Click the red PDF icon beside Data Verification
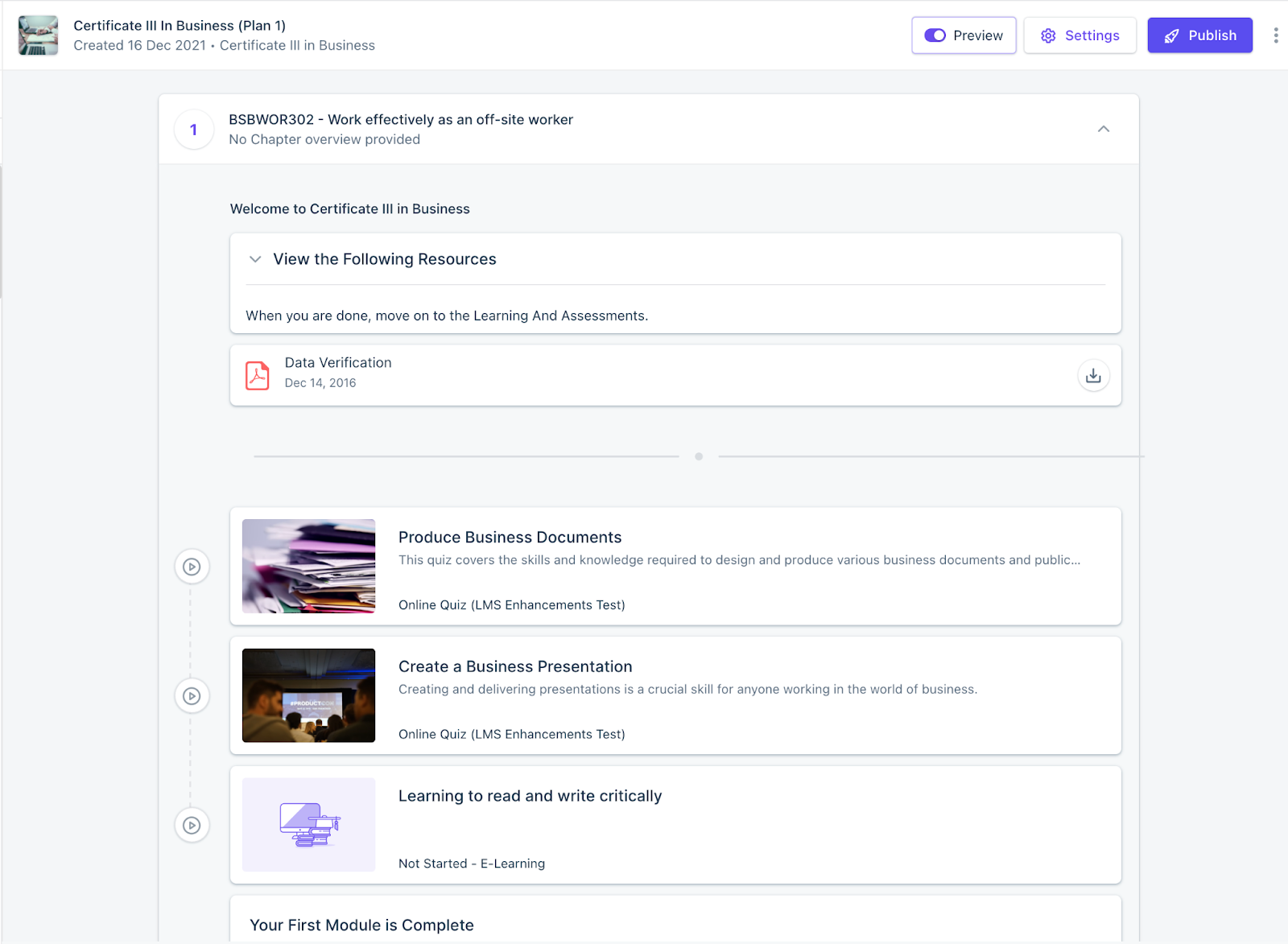 257,374
